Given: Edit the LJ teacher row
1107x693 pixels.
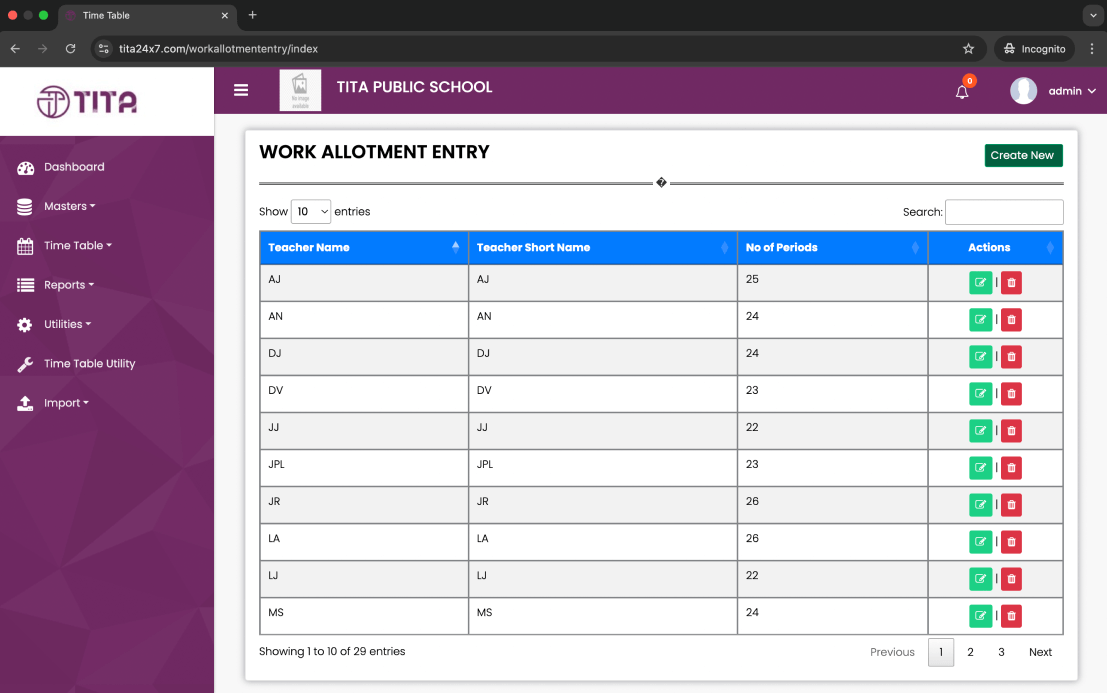Looking at the screenshot, I should click(980, 579).
